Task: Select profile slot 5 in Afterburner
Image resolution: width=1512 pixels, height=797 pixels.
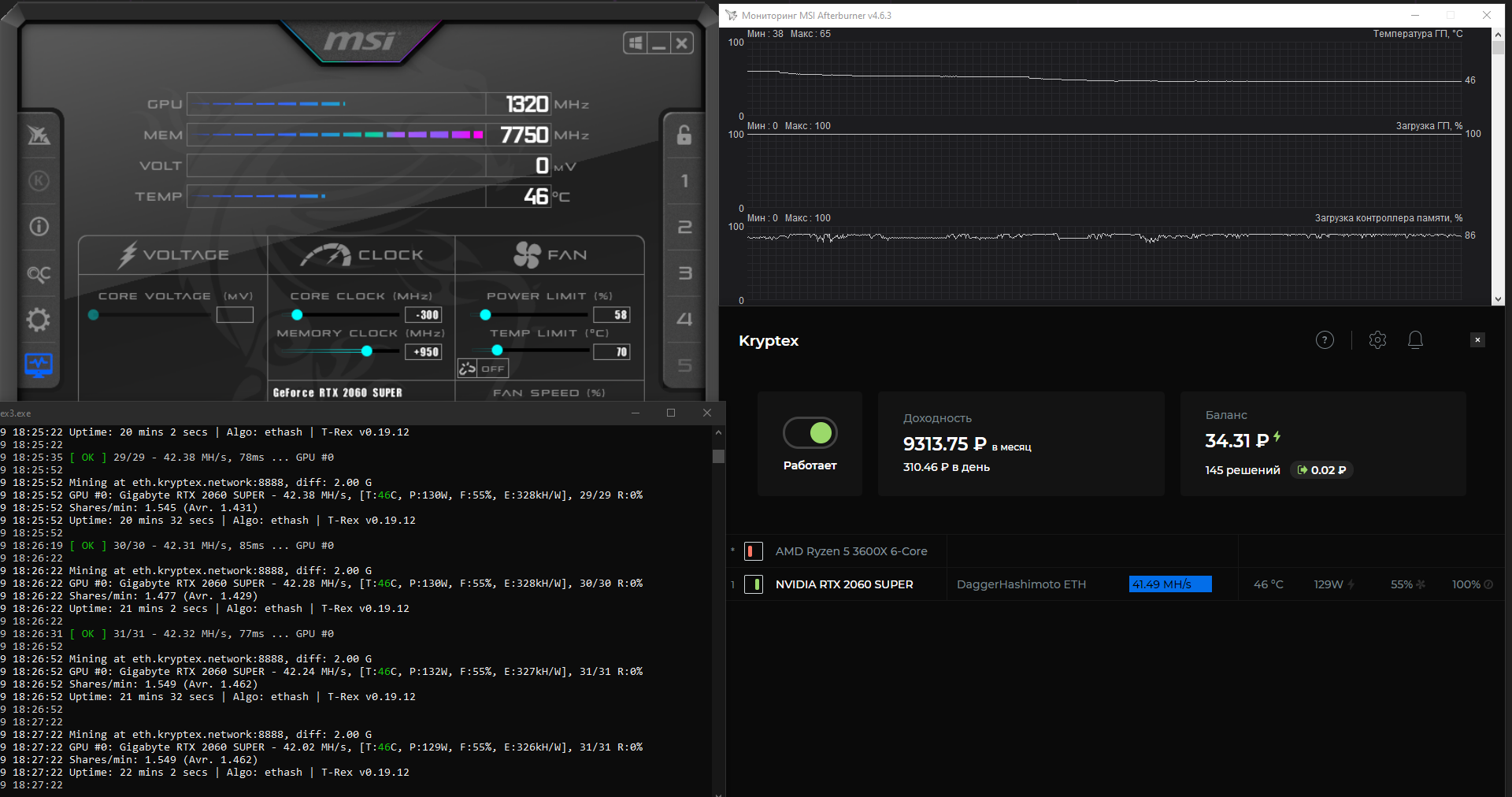Action: (684, 365)
